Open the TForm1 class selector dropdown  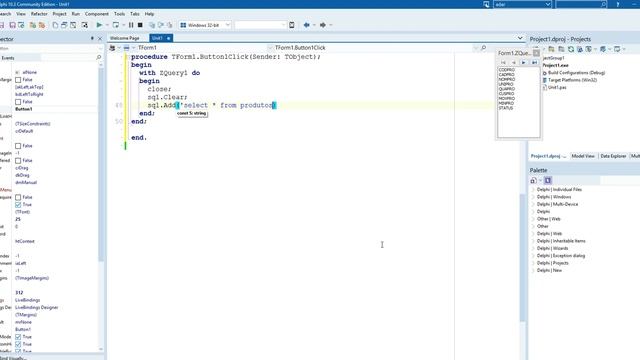tap(134, 48)
